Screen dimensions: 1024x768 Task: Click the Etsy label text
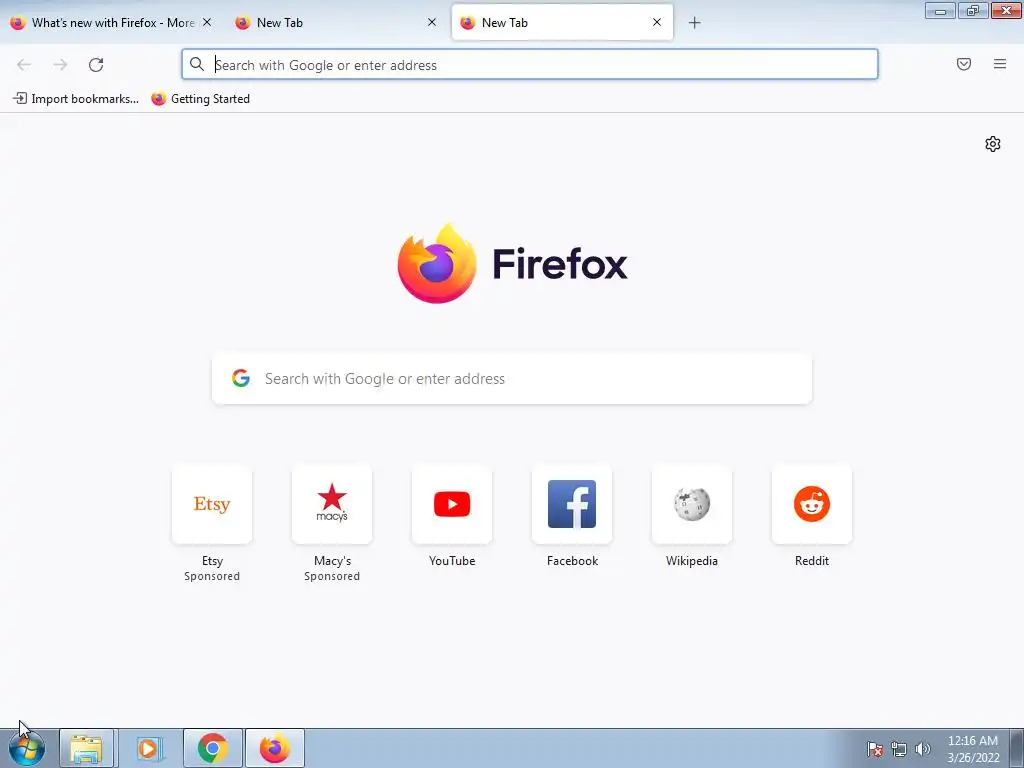tap(212, 561)
